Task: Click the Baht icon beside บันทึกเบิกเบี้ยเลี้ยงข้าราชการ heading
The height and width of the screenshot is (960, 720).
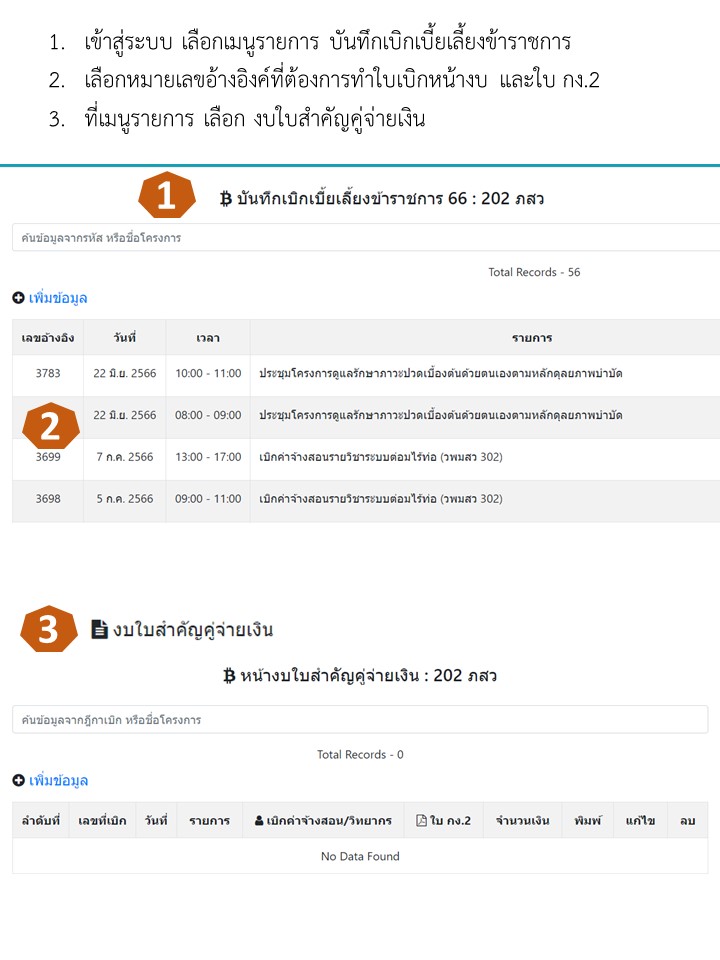Action: [226, 199]
